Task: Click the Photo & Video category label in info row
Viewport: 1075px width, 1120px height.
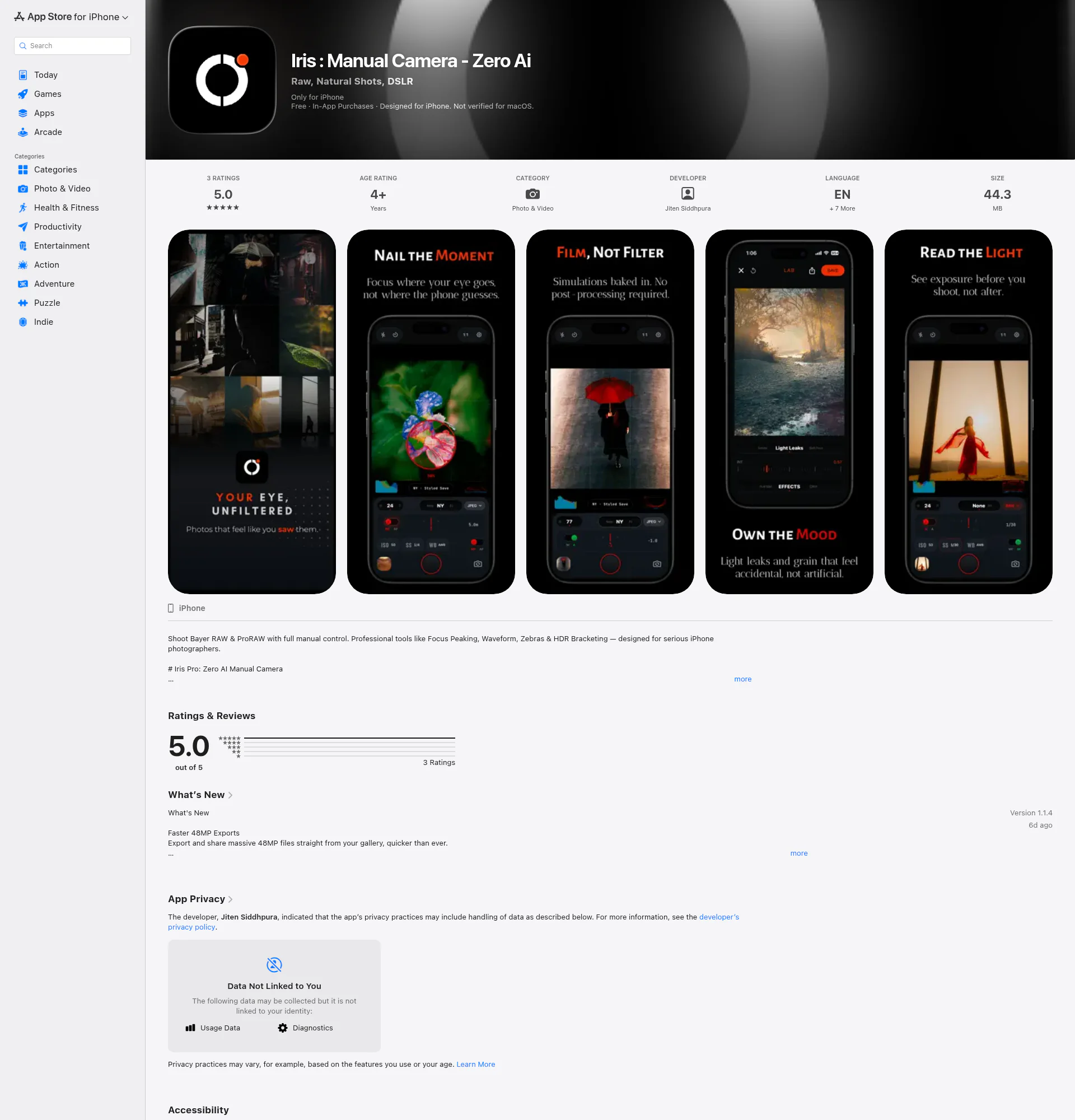Action: 532,208
